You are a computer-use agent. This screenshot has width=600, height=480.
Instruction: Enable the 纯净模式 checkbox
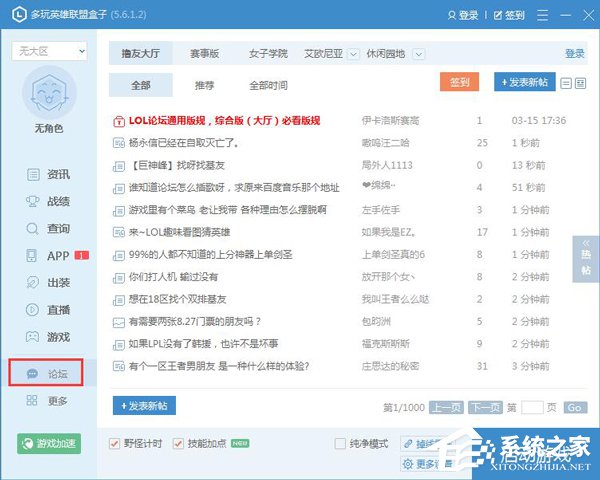(x=341, y=443)
